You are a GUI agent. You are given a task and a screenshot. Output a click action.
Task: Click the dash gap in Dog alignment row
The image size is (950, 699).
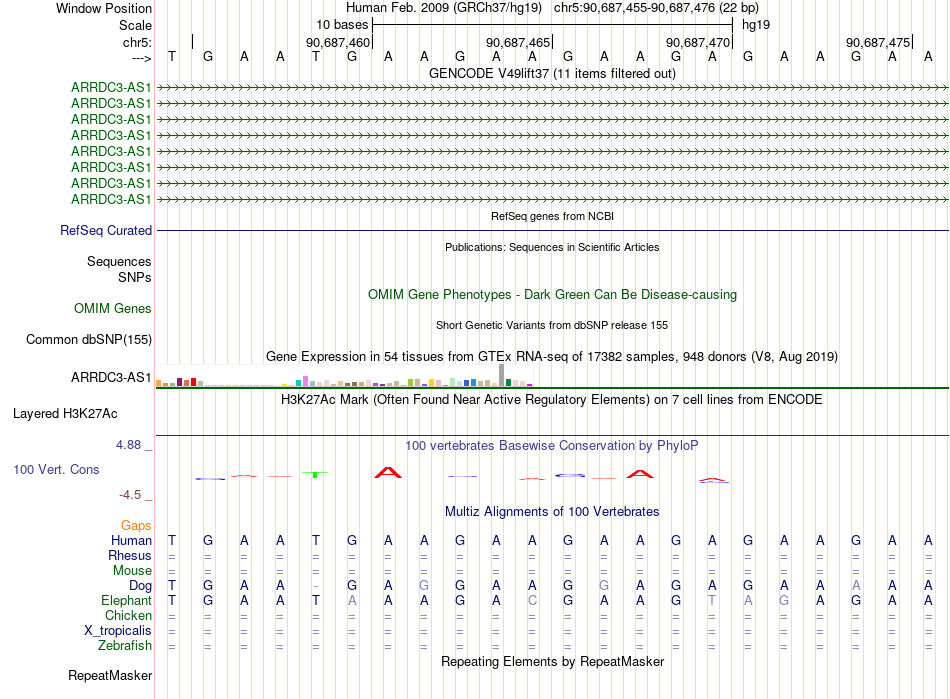click(x=316, y=586)
